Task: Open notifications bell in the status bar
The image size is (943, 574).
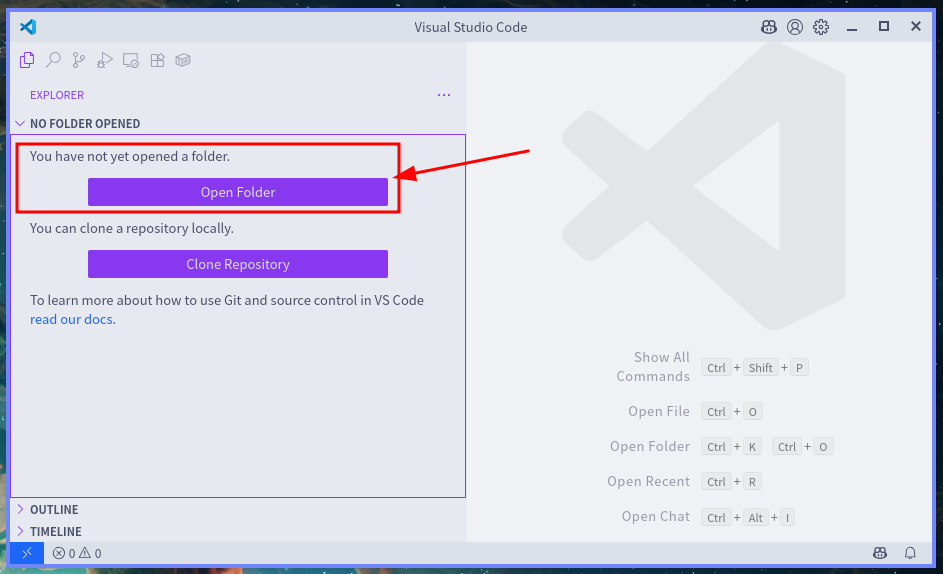Action: click(x=910, y=553)
